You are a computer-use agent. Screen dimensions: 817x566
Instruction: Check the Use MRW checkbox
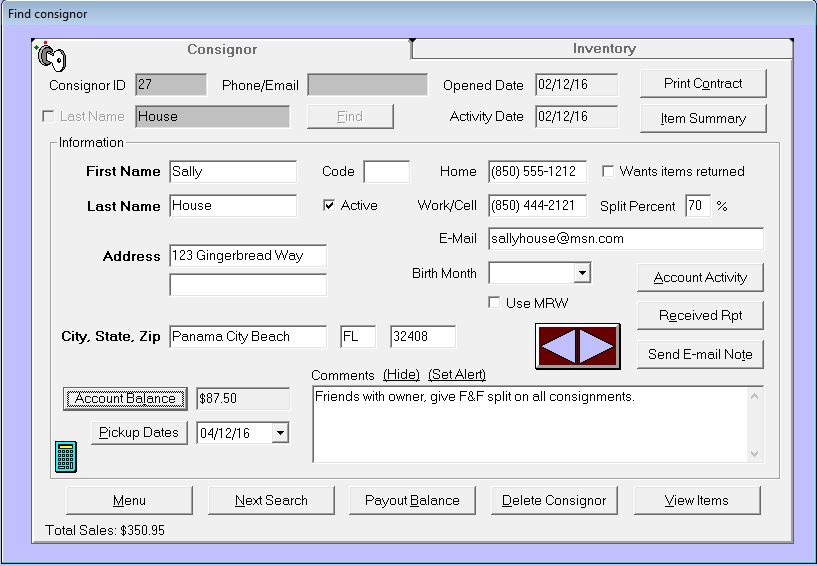click(494, 303)
